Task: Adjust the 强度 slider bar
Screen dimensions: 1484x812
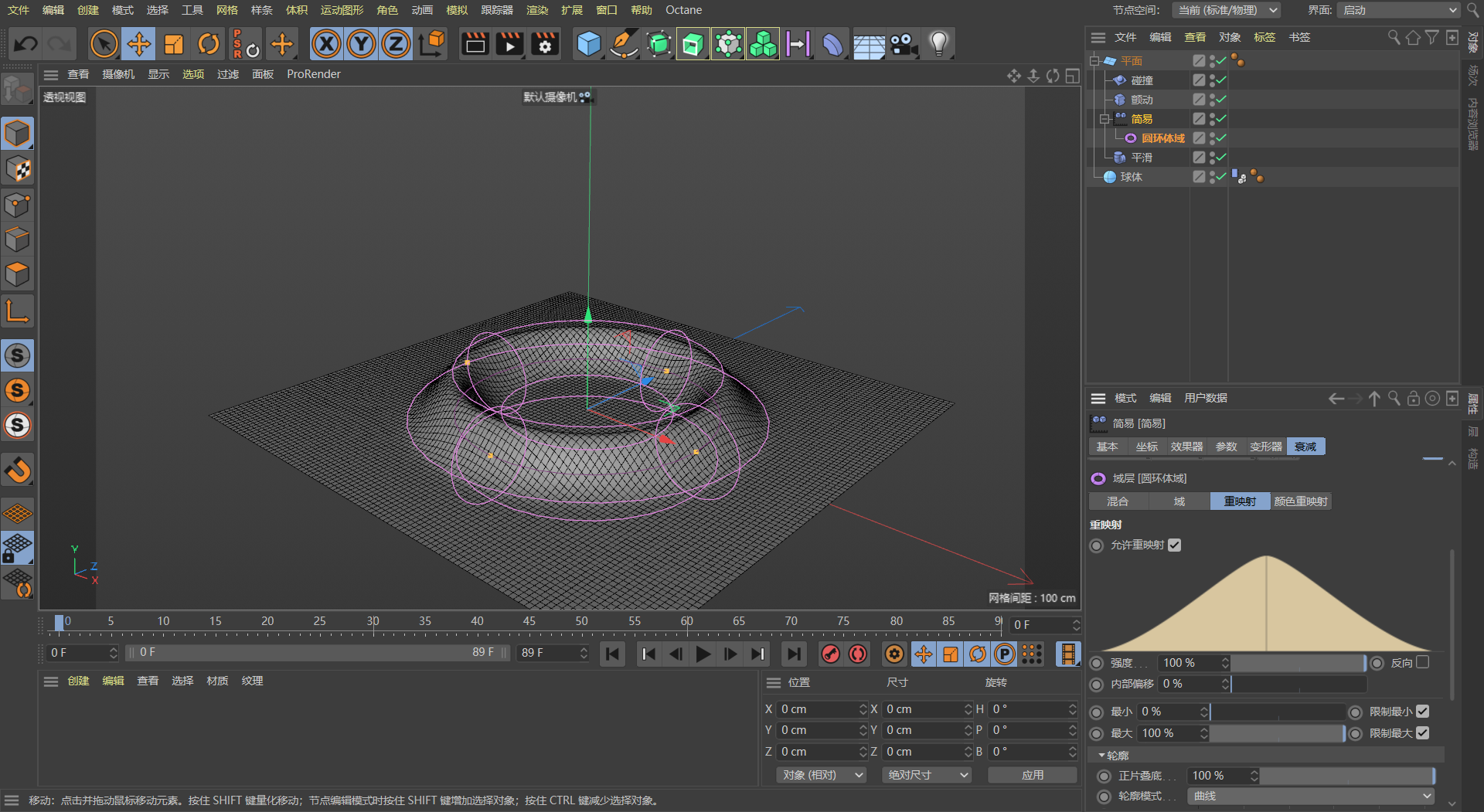Action: (1298, 663)
